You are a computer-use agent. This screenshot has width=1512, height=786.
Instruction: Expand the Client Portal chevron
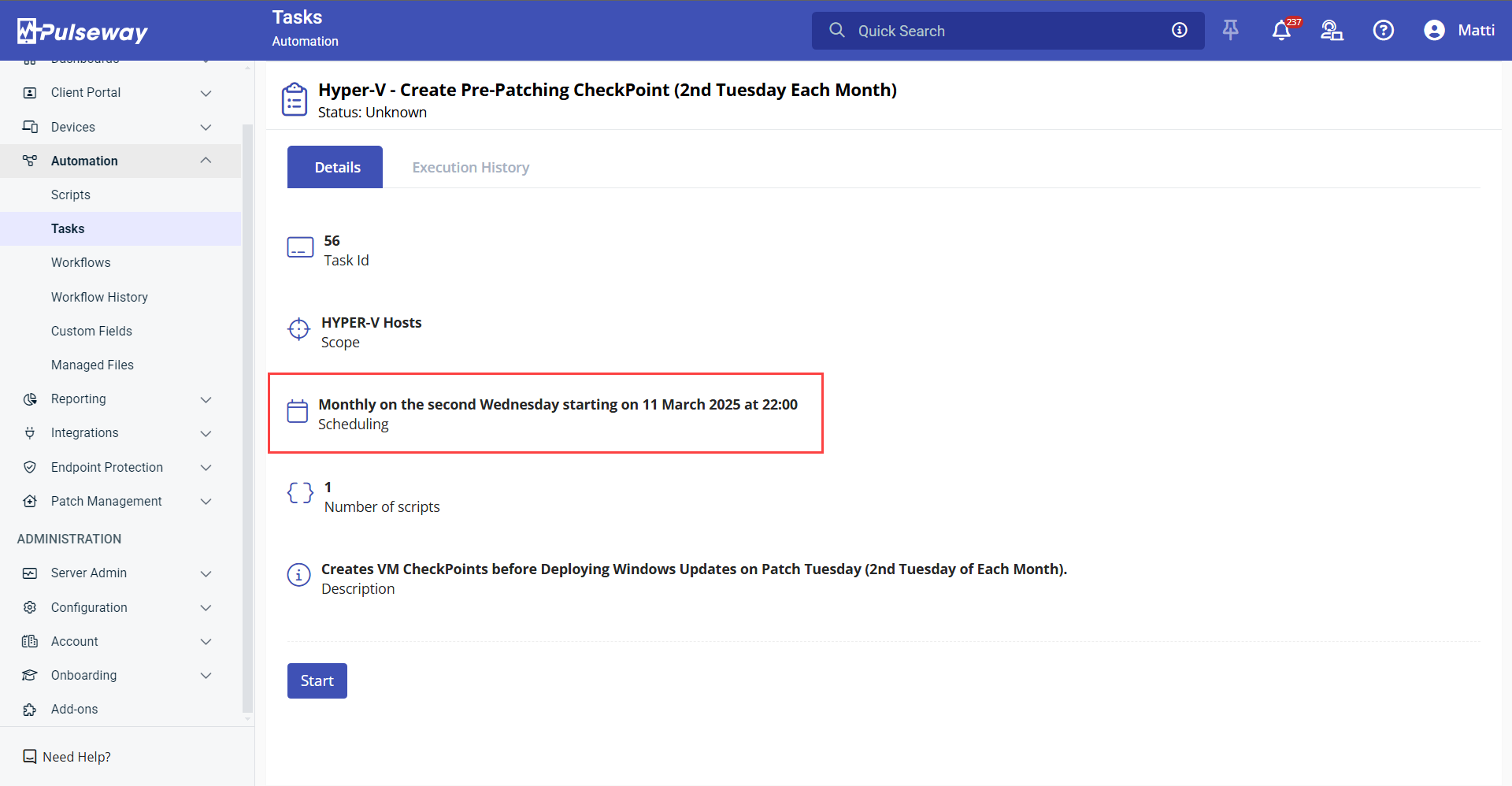[x=206, y=93]
